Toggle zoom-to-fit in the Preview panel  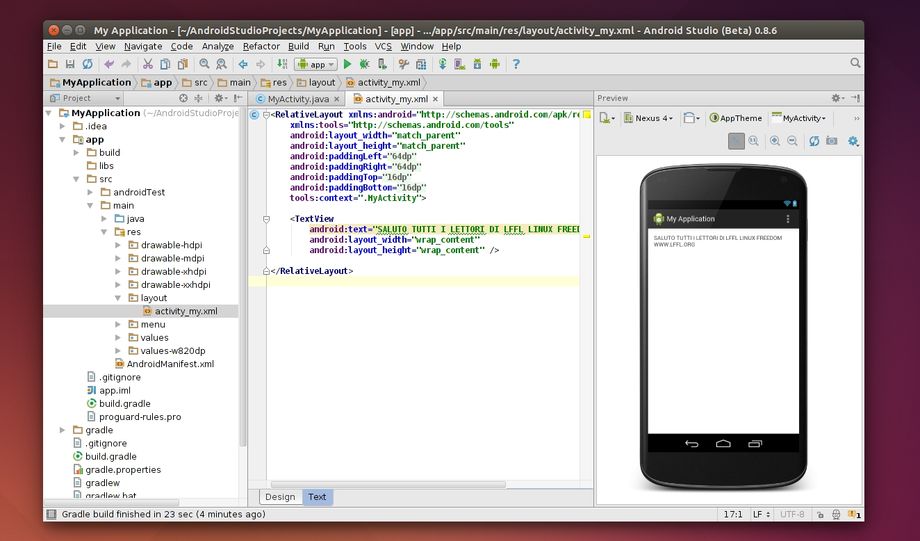(736, 142)
